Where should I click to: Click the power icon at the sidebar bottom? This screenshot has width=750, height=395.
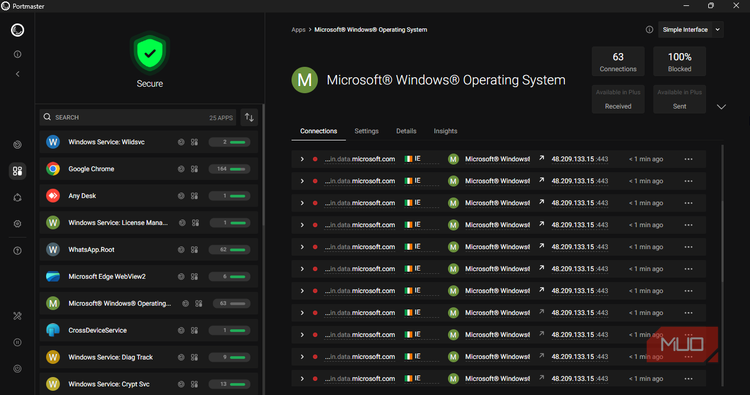pos(17,369)
